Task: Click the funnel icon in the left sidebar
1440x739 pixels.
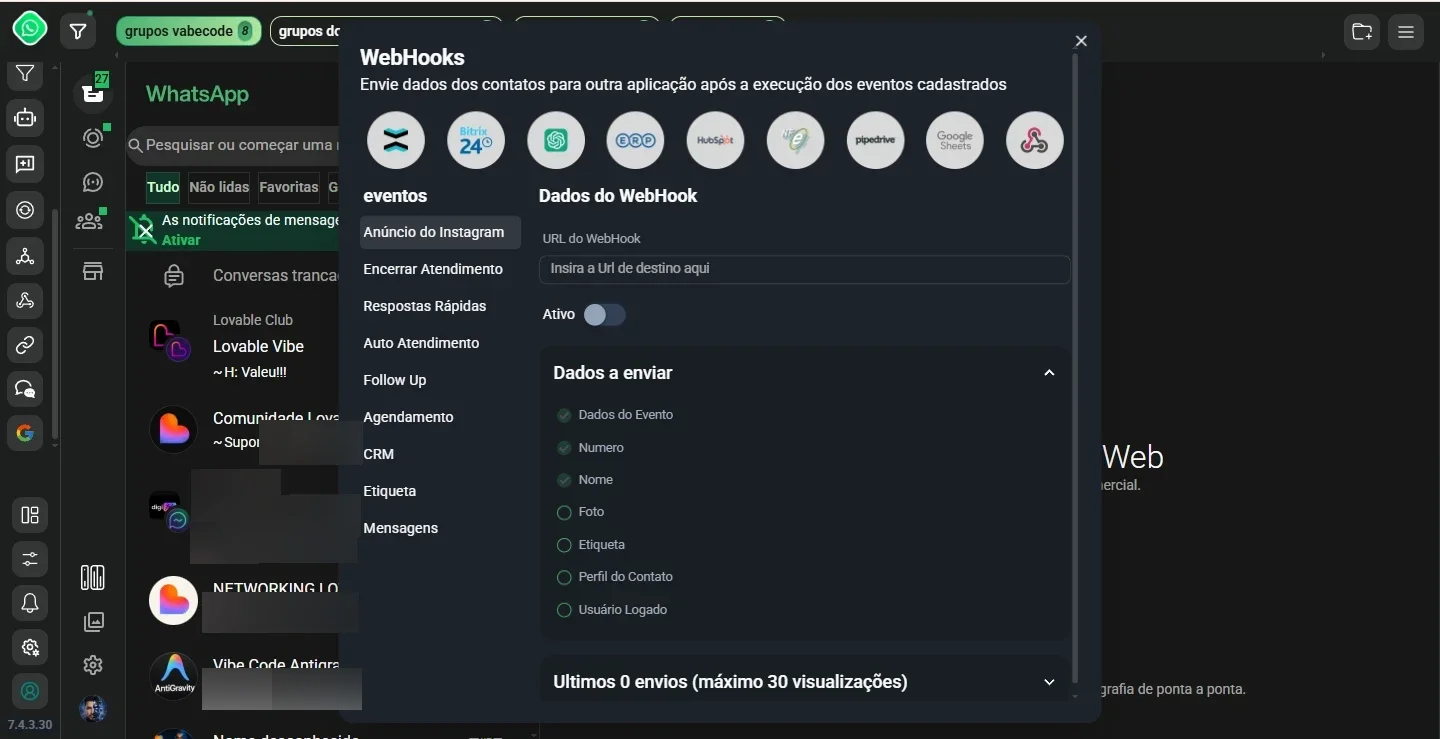Action: click(25, 73)
